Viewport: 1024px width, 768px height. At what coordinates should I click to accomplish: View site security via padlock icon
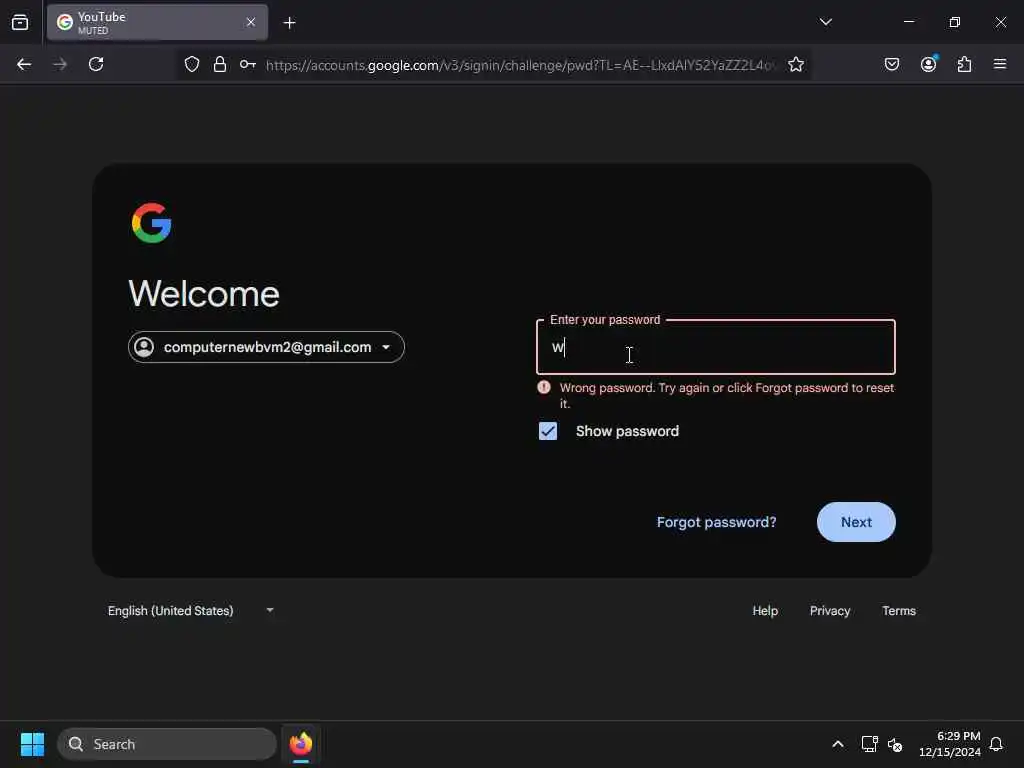[220, 64]
